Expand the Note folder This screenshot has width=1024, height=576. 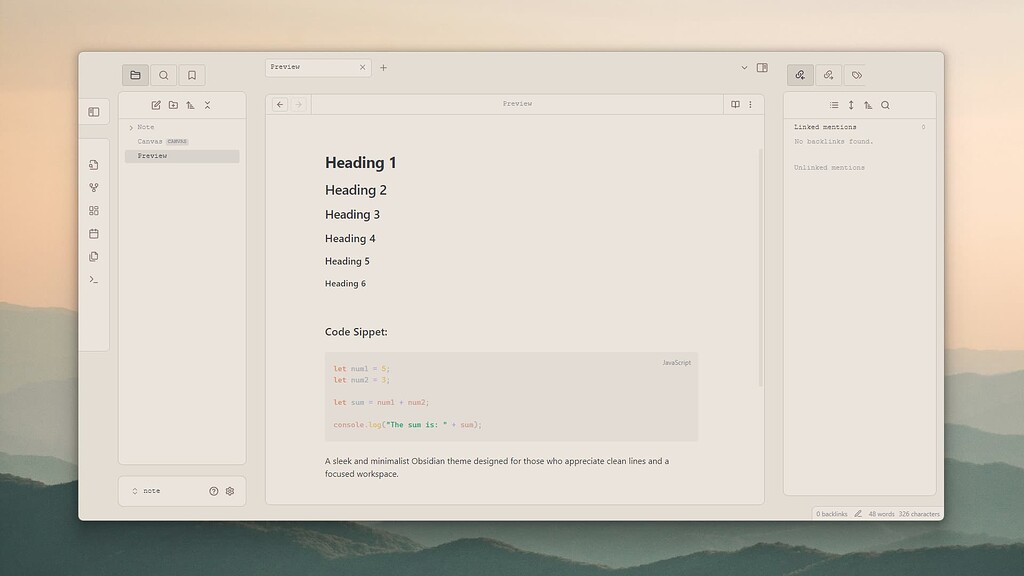131,127
